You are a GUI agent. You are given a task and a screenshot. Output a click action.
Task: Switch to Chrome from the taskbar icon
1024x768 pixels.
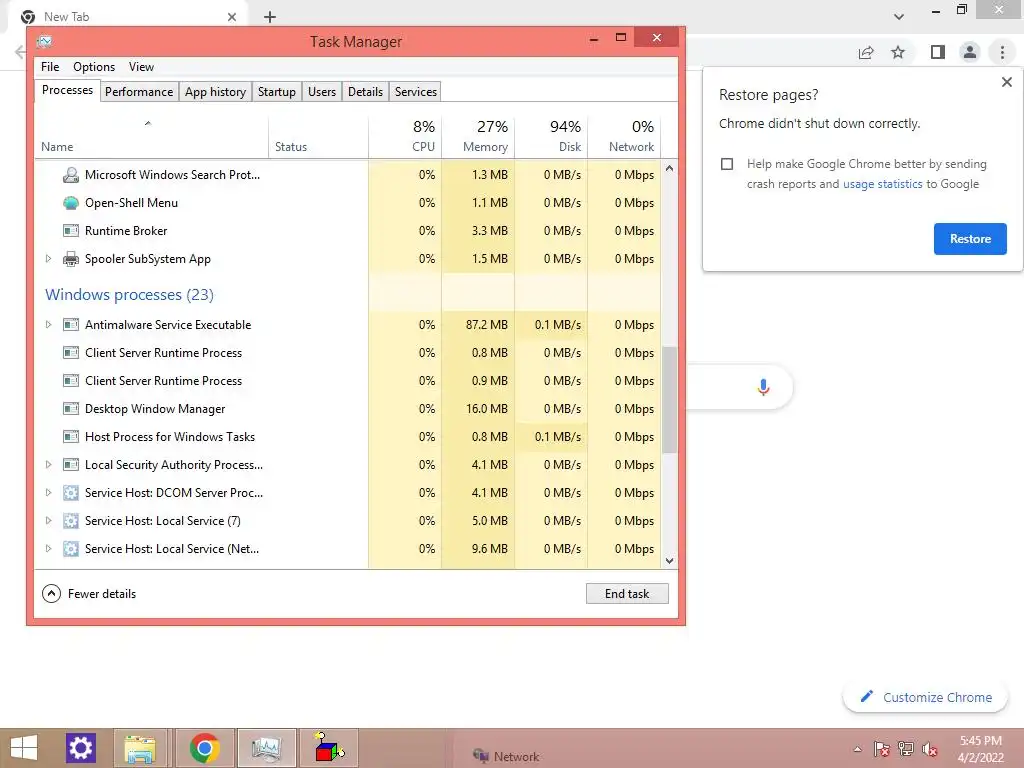(204, 748)
